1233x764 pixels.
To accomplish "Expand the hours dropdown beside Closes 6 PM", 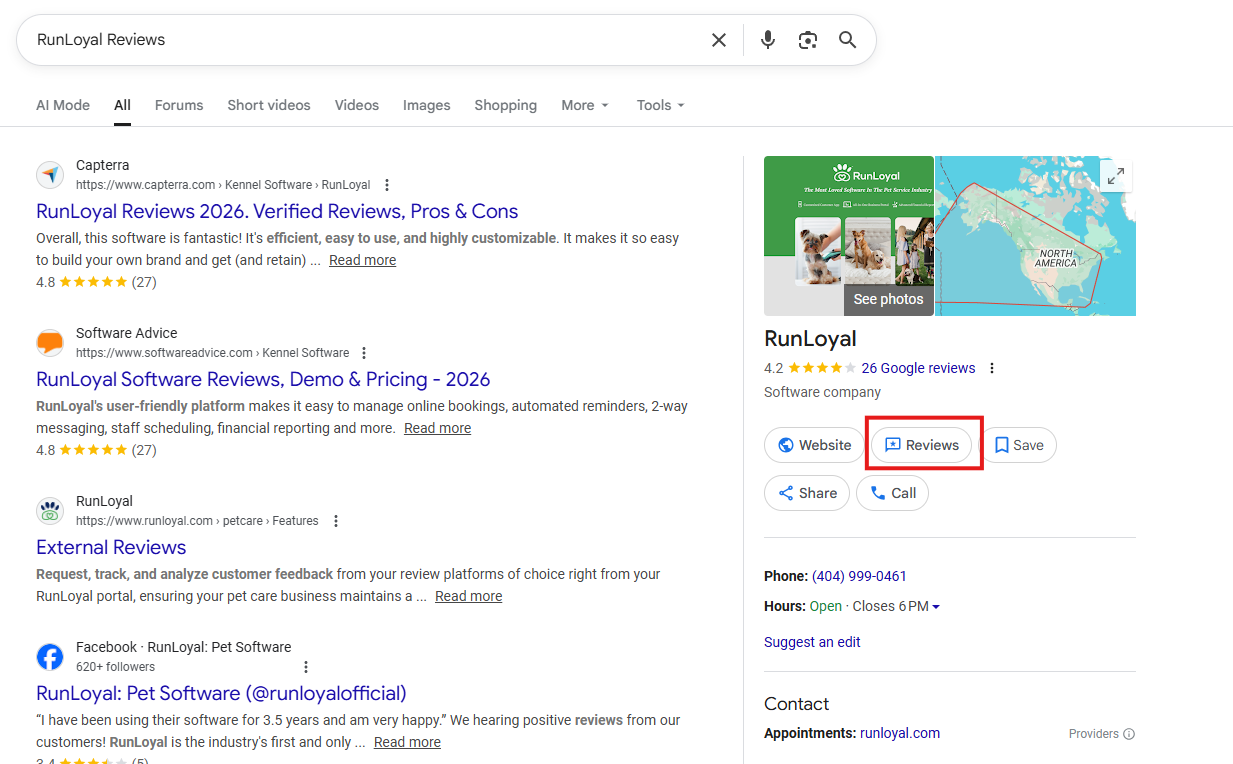I will coord(936,607).
